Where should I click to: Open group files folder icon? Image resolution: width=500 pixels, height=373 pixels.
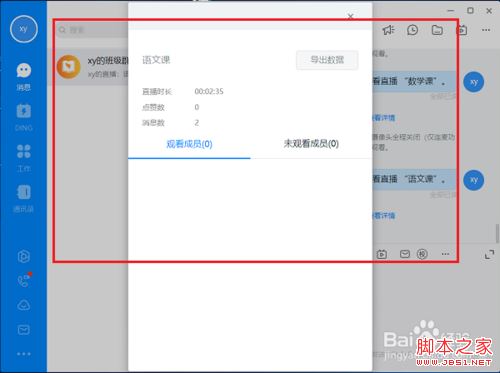(x=437, y=30)
